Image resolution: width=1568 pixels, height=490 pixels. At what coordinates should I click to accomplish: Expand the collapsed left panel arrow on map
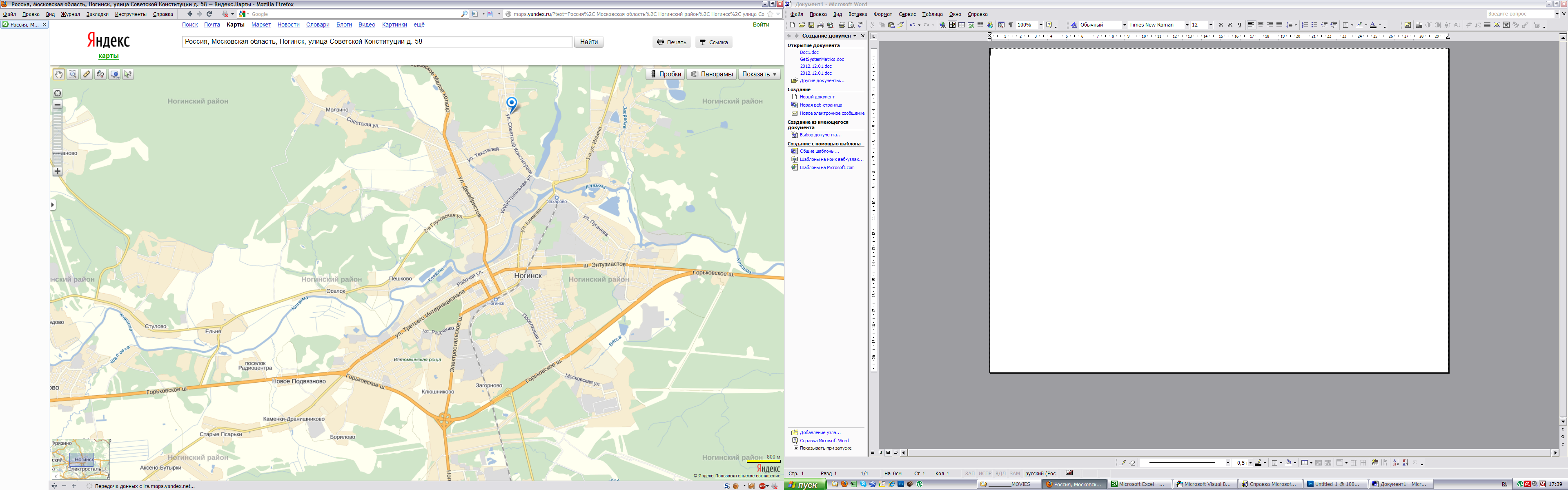point(52,205)
